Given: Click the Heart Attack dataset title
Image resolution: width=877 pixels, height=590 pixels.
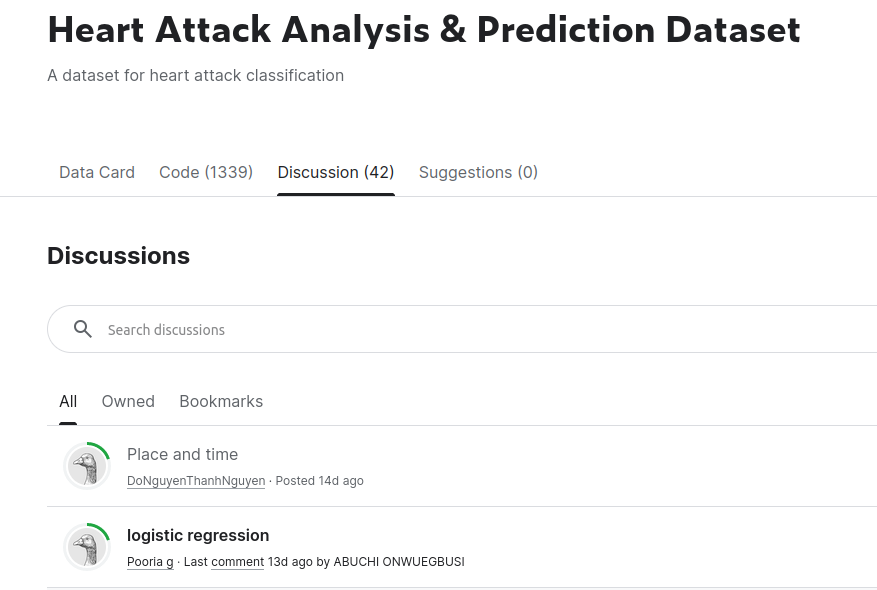Looking at the screenshot, I should pos(424,30).
